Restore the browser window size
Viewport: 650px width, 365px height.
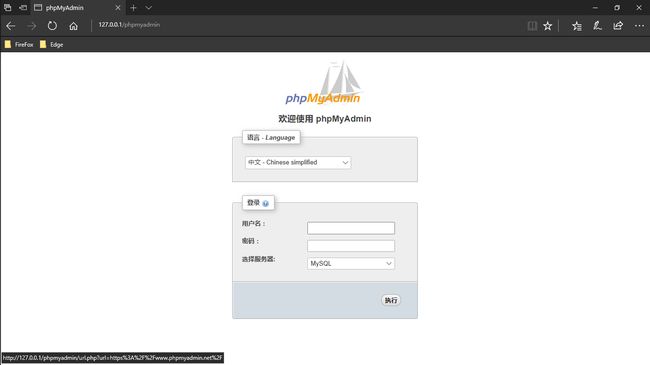(617, 7)
